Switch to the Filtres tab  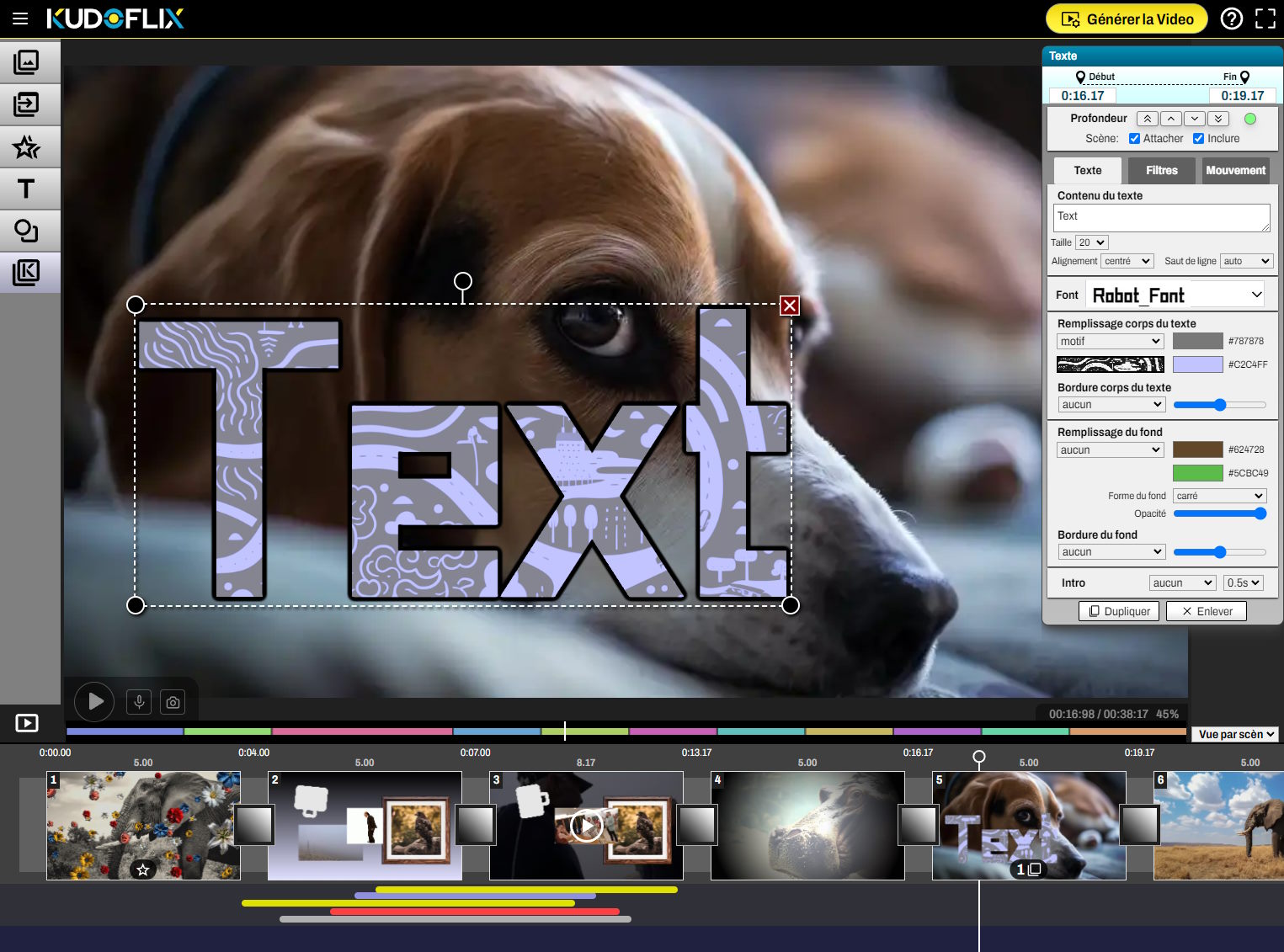click(x=1161, y=170)
